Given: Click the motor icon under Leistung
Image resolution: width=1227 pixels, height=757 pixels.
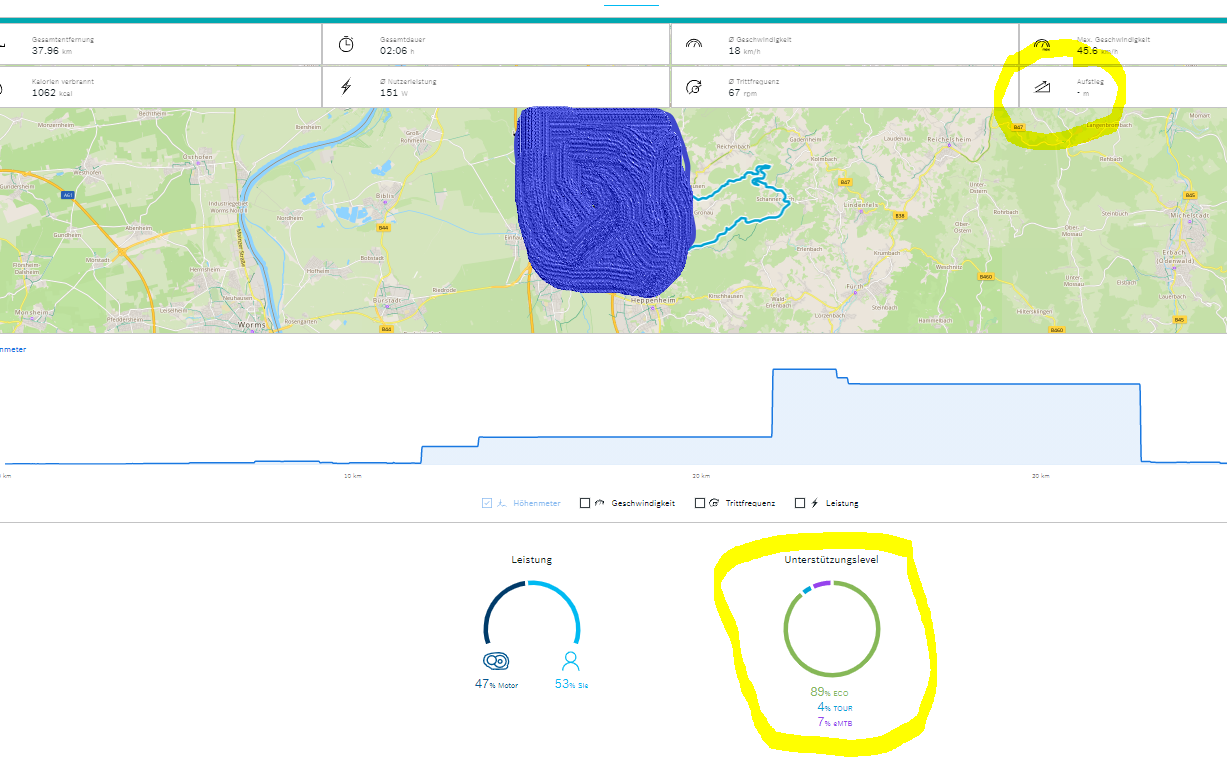Looking at the screenshot, I should tap(496, 661).
